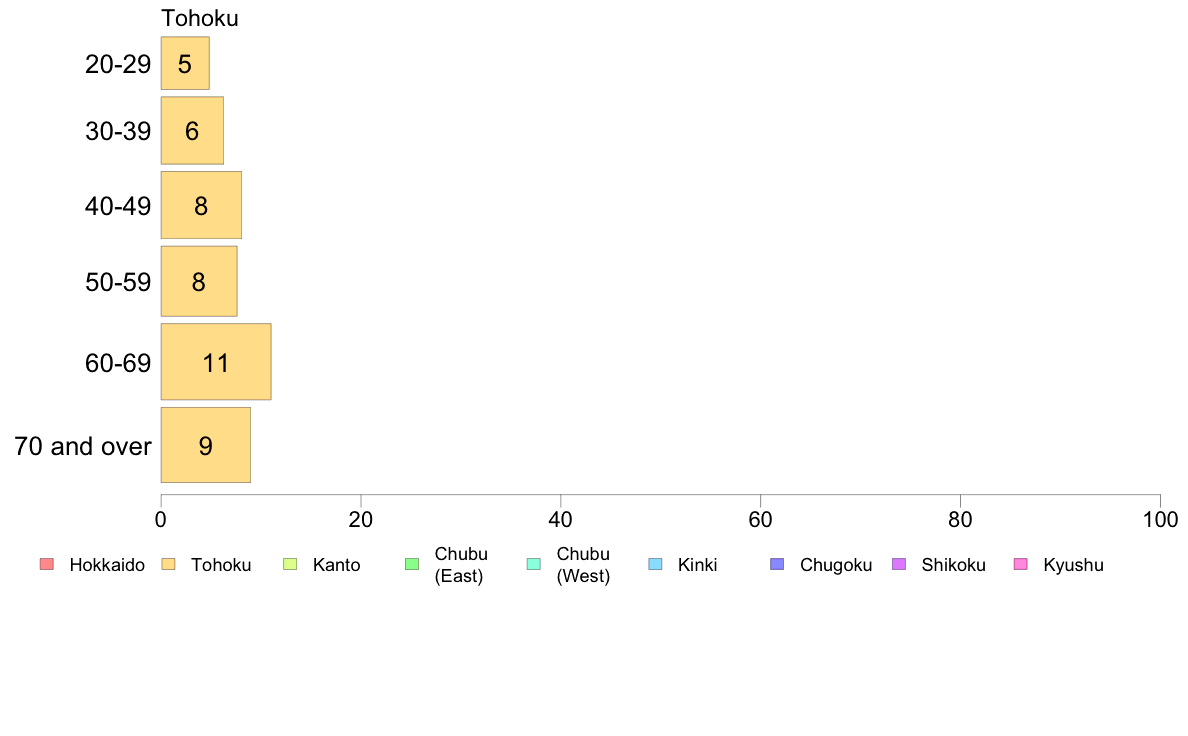Select the Shikoku legend swatch
This screenshot has width=1188, height=736.
pyautogui.click(x=899, y=564)
